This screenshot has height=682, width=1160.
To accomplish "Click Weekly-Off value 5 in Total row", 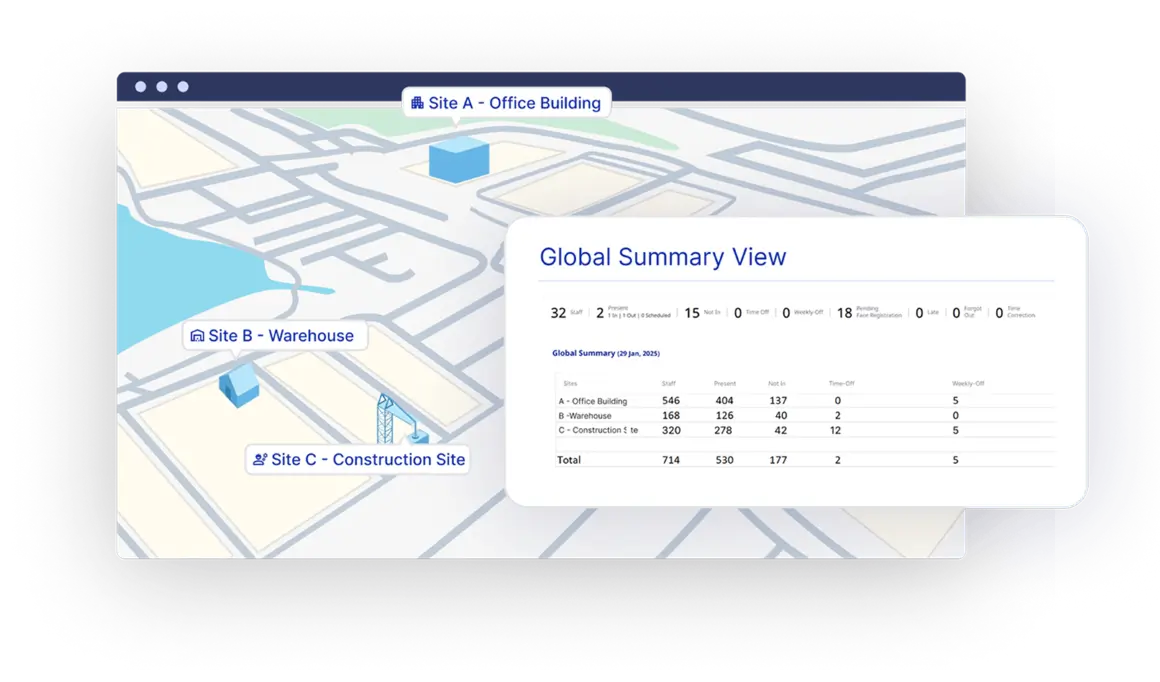I will tap(955, 460).
